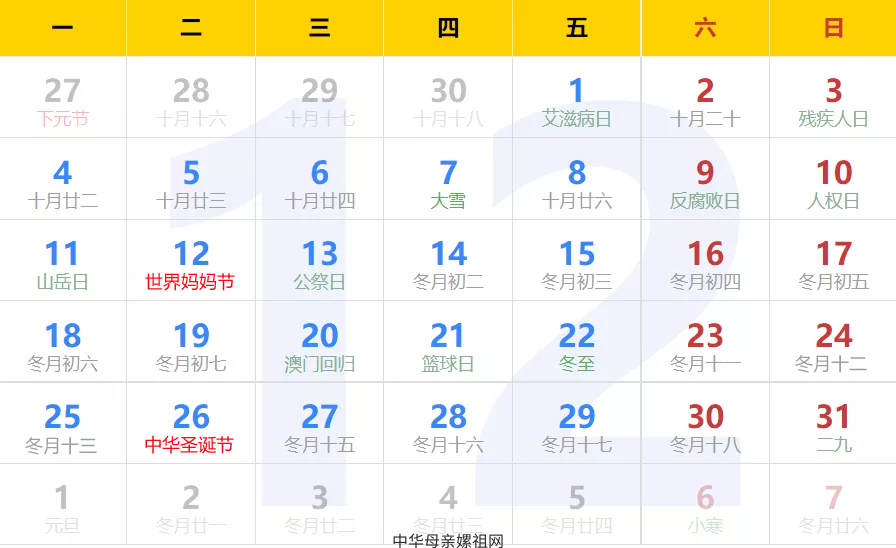Click greyed date 2 冬月廿一

191,505
